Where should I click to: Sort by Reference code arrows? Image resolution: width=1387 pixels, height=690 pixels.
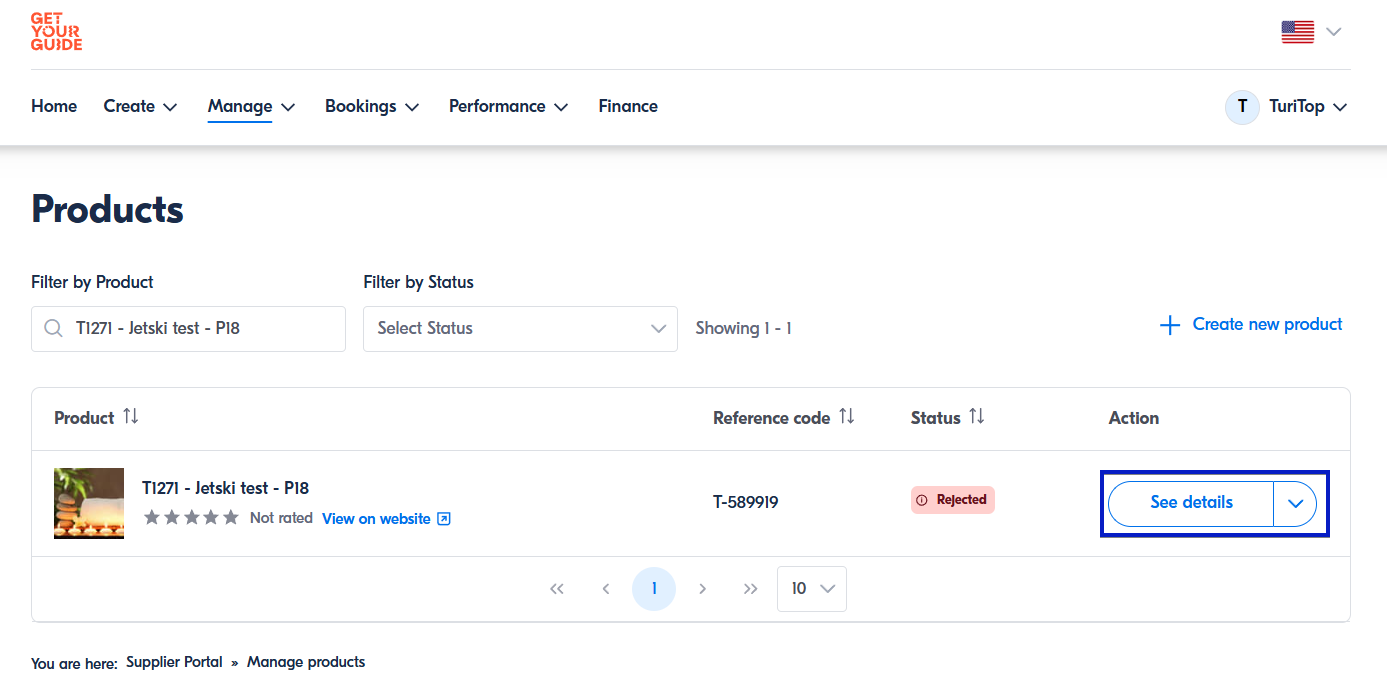click(846, 417)
